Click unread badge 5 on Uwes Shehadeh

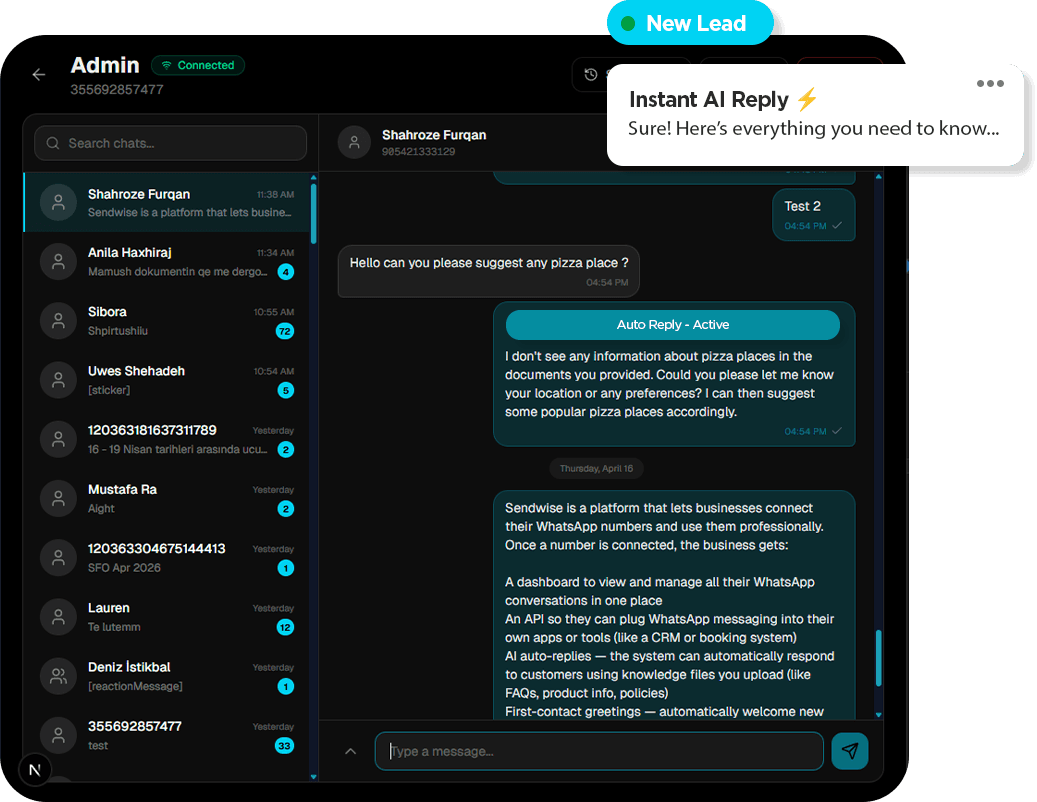(286, 390)
